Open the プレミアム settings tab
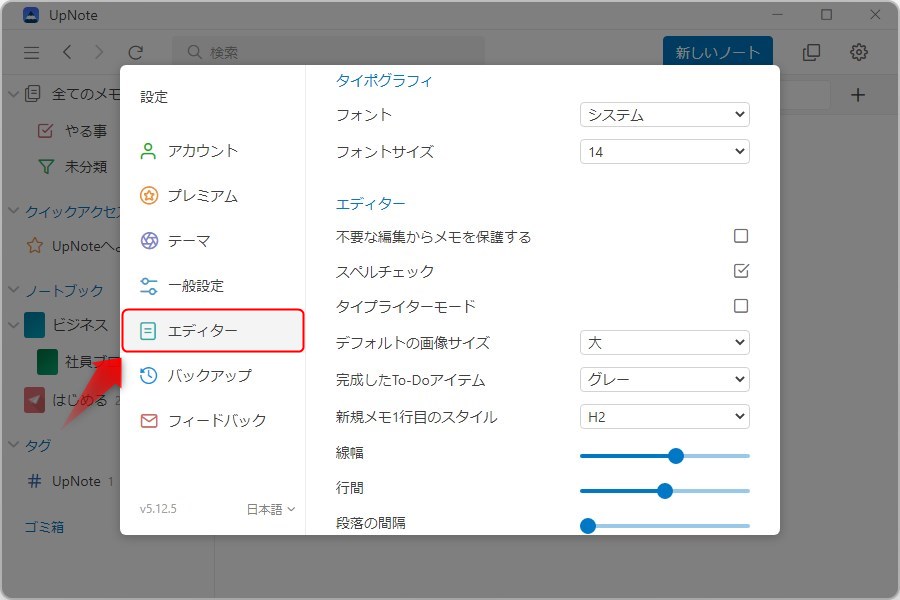The image size is (900, 600). pos(213,196)
